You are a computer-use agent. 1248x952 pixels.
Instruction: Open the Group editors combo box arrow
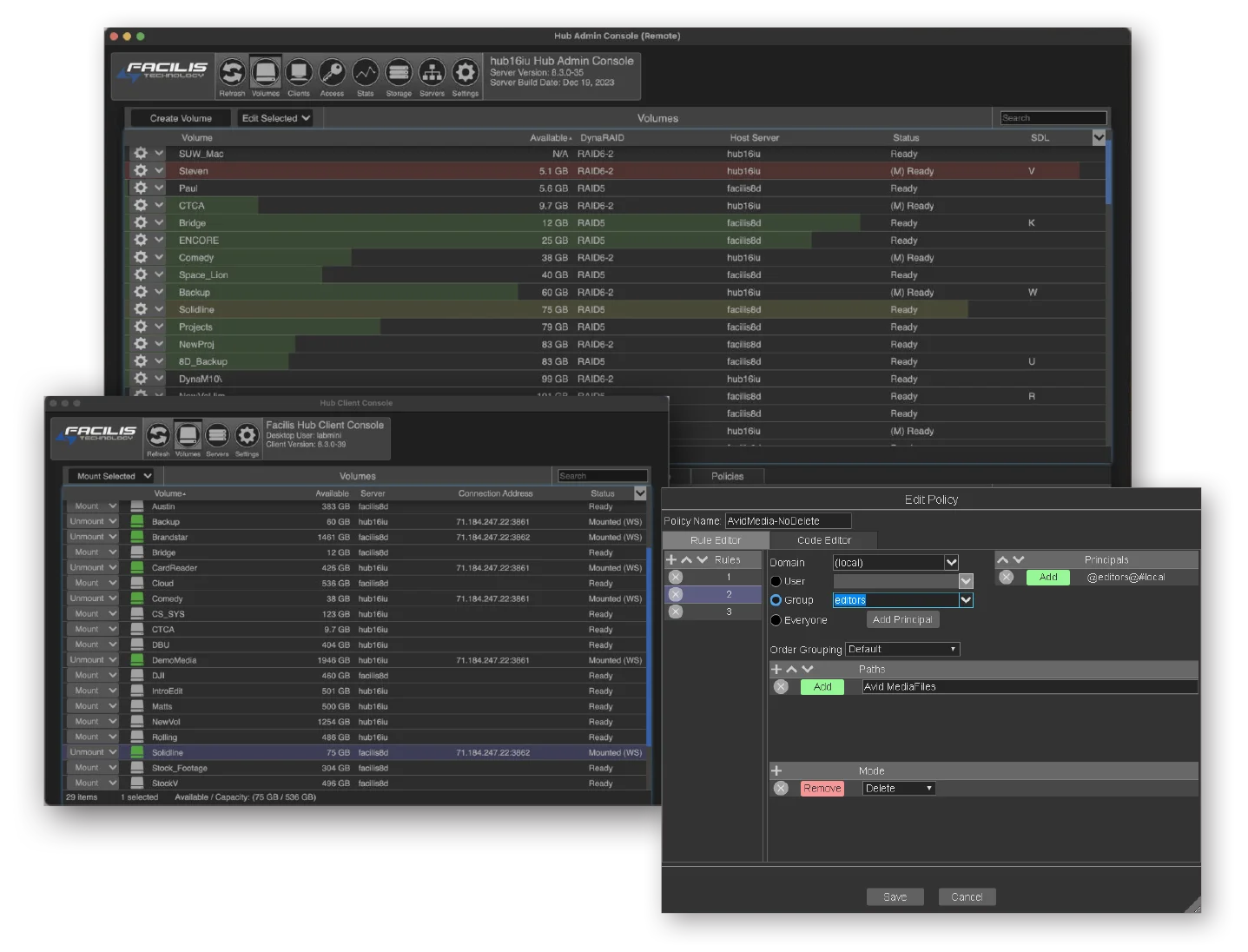pos(966,600)
